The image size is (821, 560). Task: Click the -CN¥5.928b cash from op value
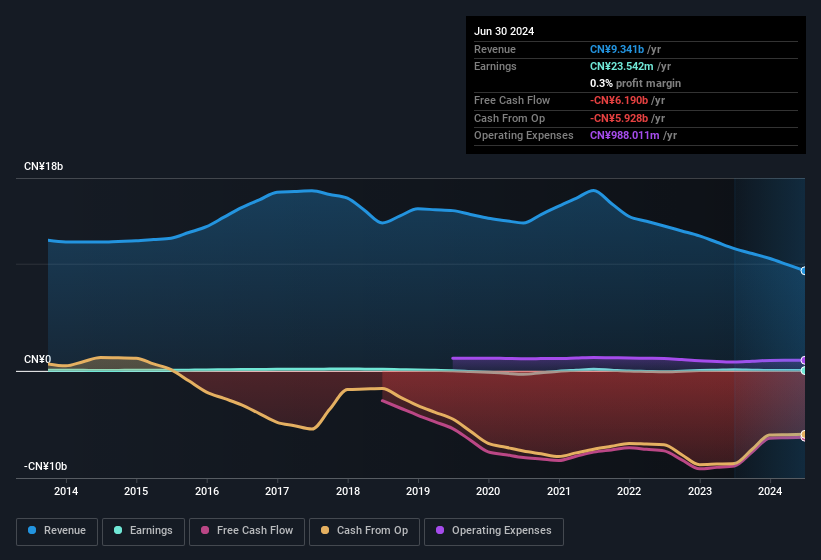[x=619, y=118]
